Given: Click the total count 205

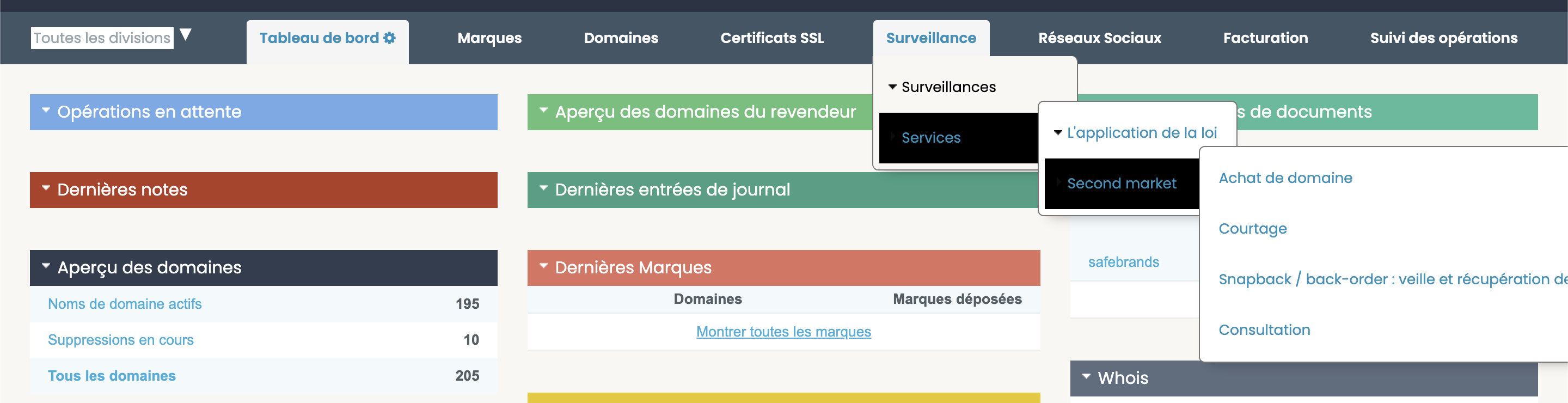Looking at the screenshot, I should point(467,376).
